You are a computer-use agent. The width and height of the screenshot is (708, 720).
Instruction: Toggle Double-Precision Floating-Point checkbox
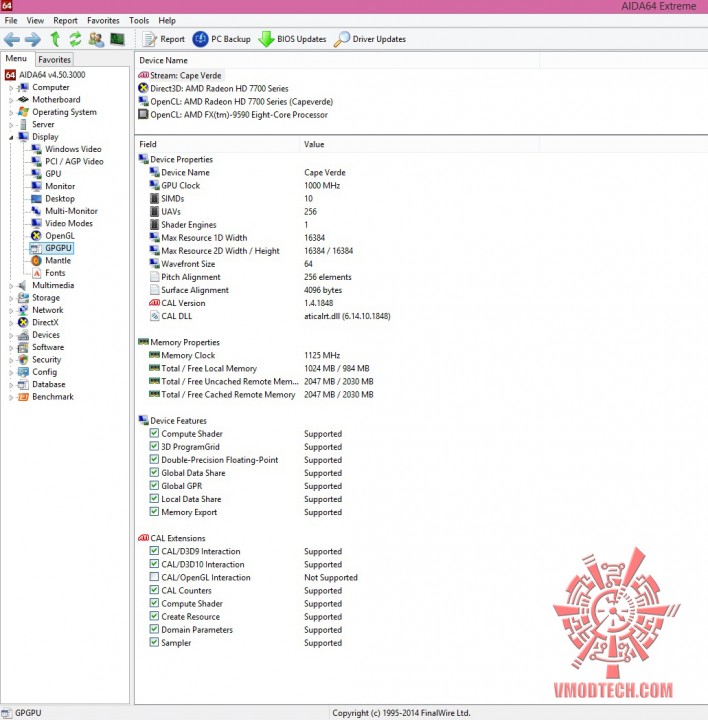pyautogui.click(x=154, y=459)
